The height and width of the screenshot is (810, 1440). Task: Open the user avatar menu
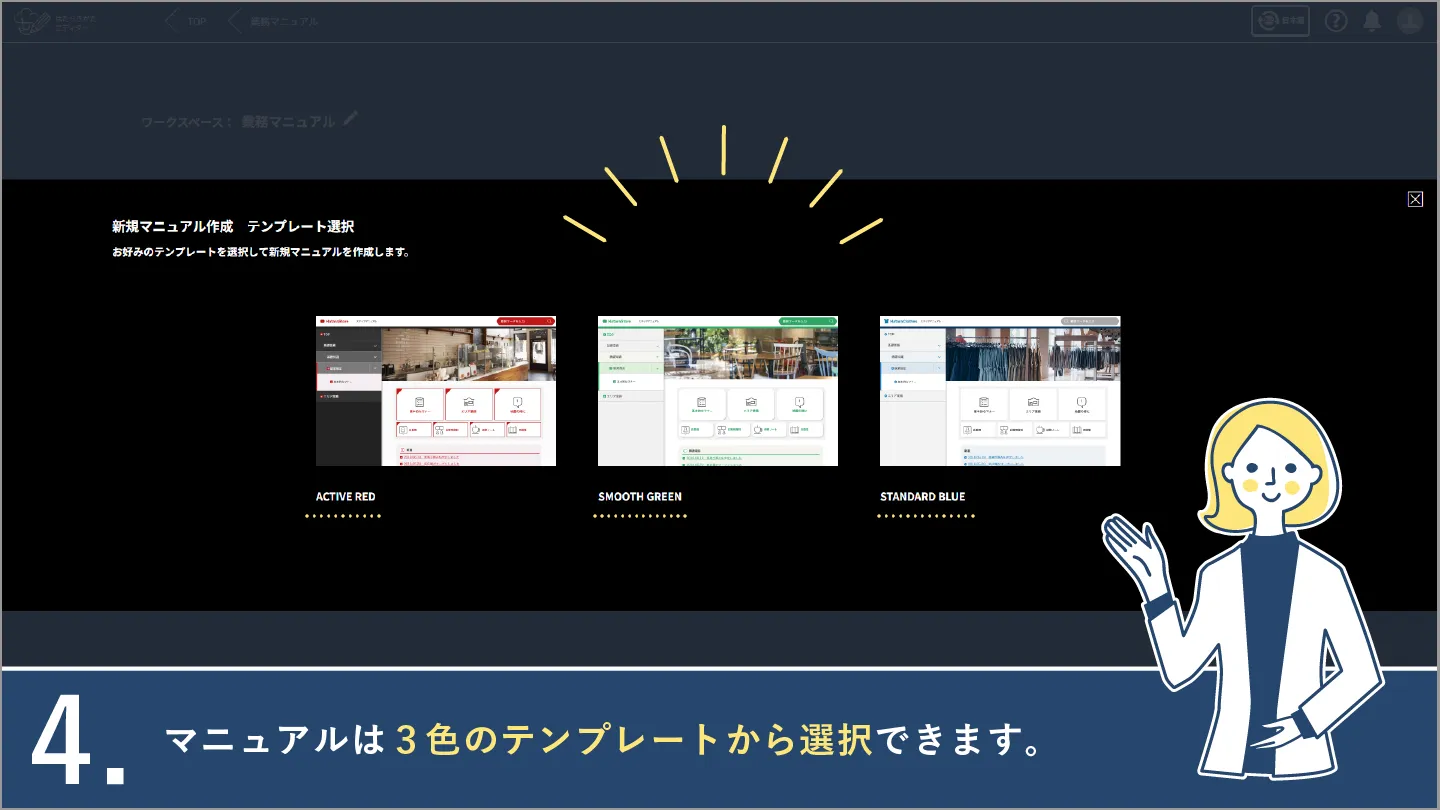coord(1409,21)
